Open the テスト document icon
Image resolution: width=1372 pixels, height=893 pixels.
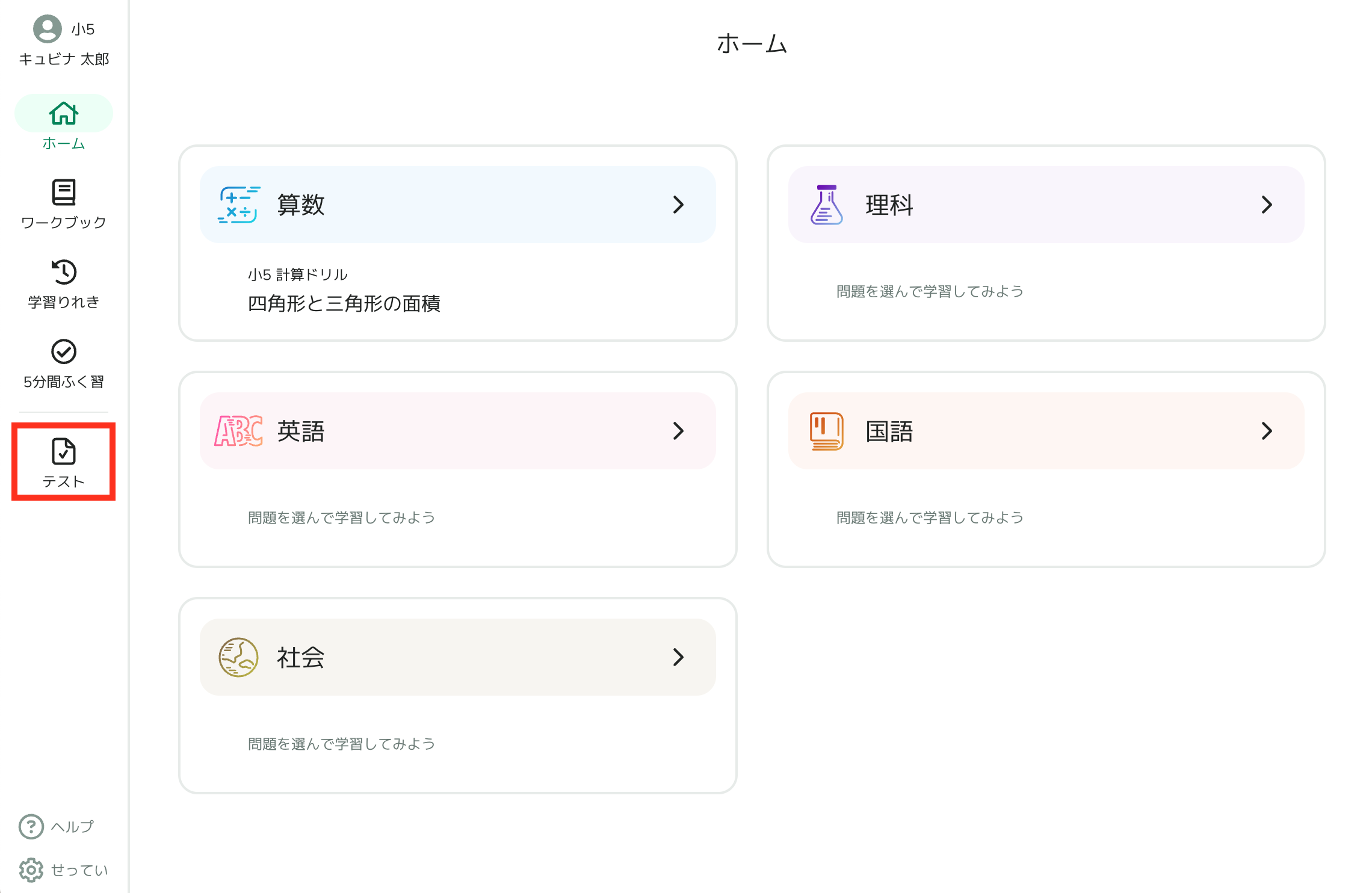point(63,451)
